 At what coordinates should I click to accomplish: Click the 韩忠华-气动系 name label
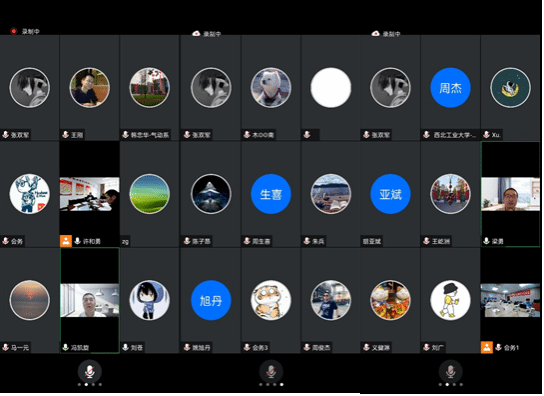[x=150, y=135]
